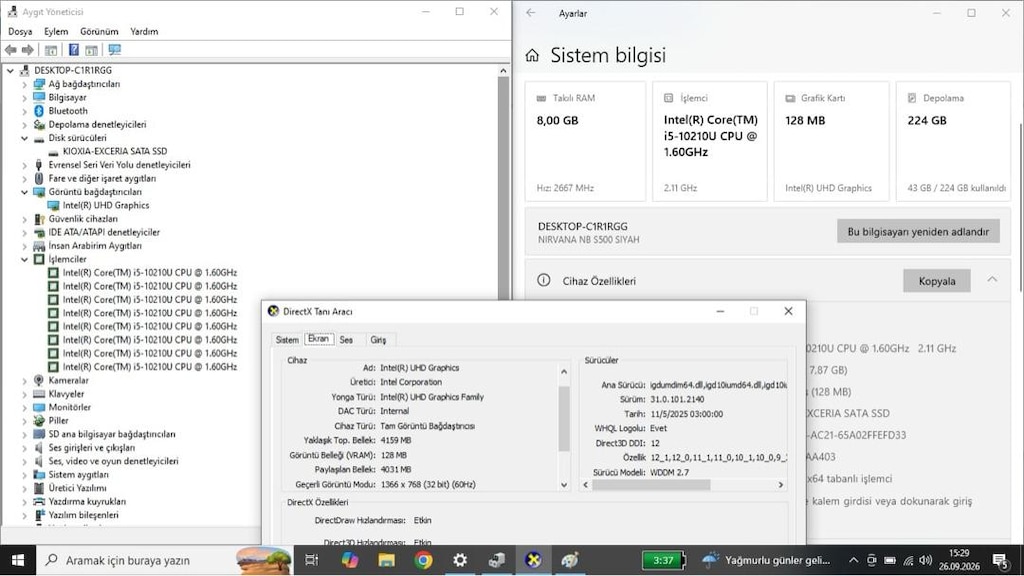This screenshot has height=576, width=1024.
Task: Select the Ekran tab in DirectX tool
Action: [319, 339]
